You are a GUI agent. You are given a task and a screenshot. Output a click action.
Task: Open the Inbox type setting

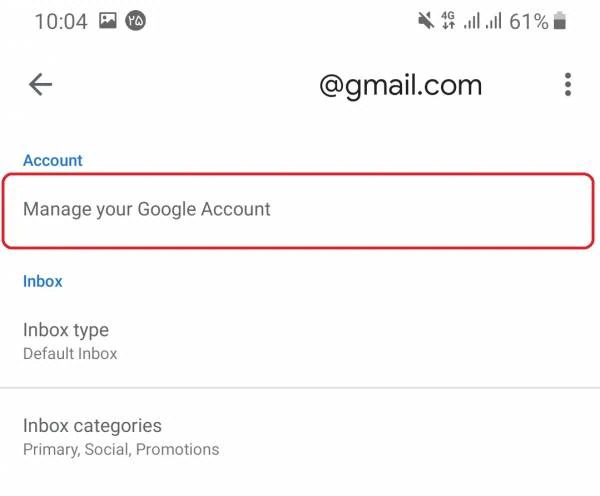300,341
